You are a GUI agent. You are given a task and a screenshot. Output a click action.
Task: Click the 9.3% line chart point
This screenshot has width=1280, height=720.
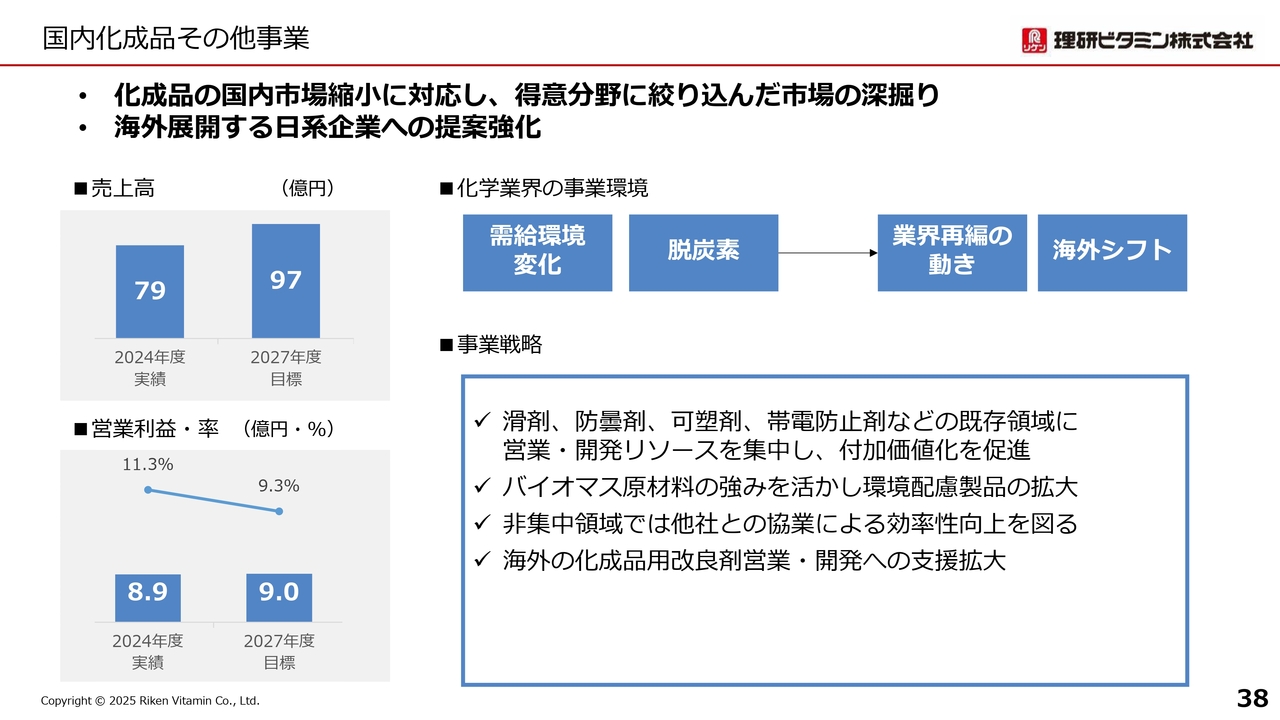(279, 511)
